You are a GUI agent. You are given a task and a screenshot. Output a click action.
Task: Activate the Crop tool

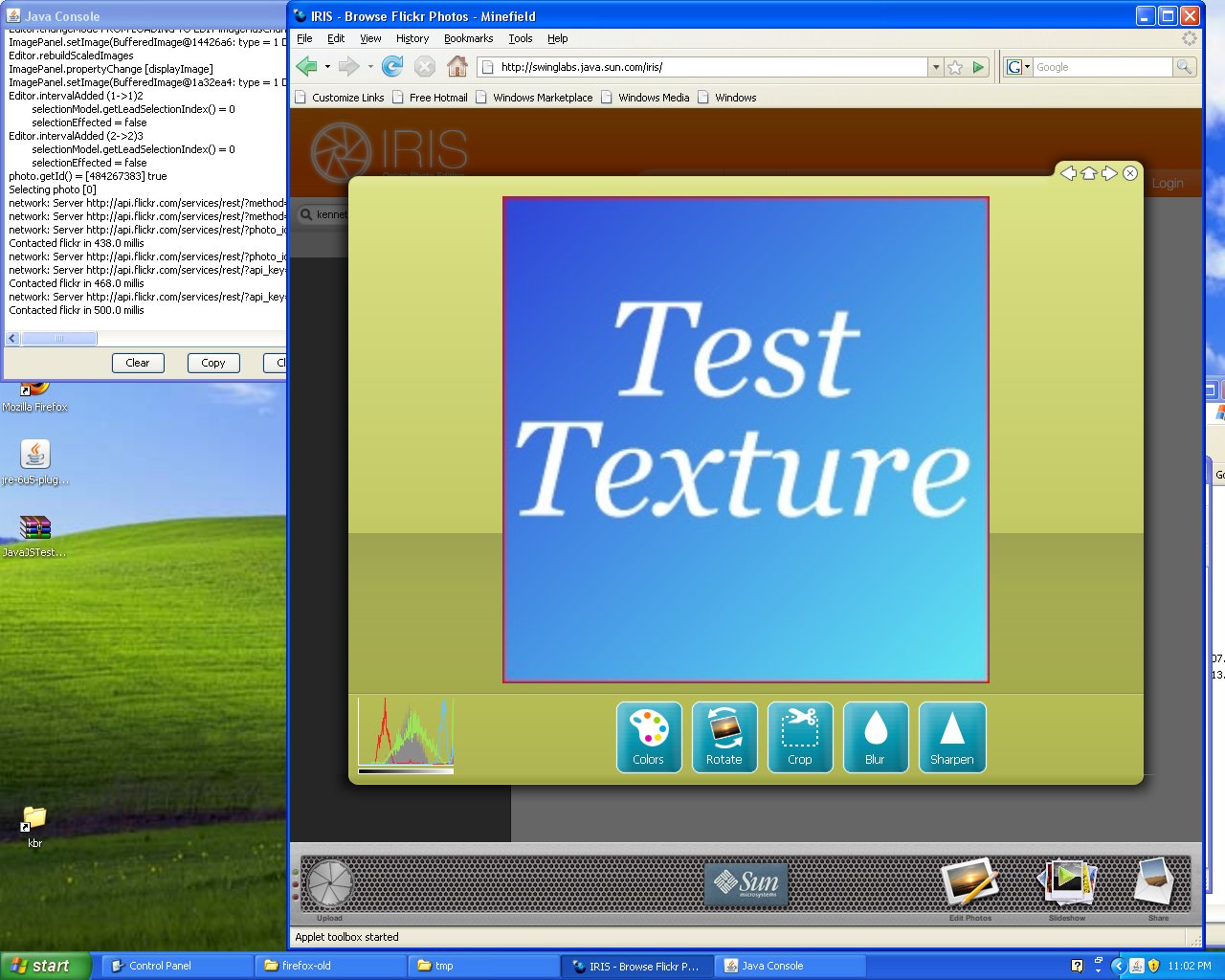pyautogui.click(x=800, y=736)
